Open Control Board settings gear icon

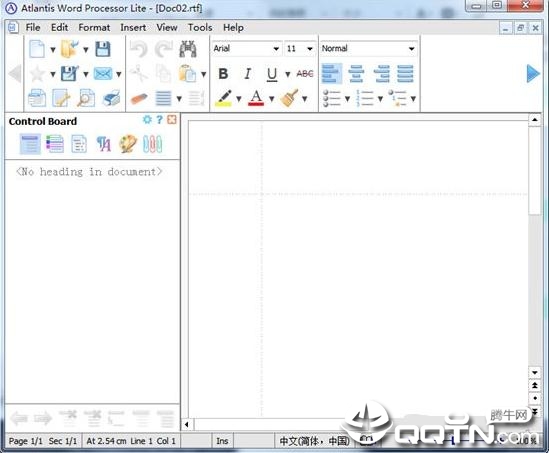(147, 120)
